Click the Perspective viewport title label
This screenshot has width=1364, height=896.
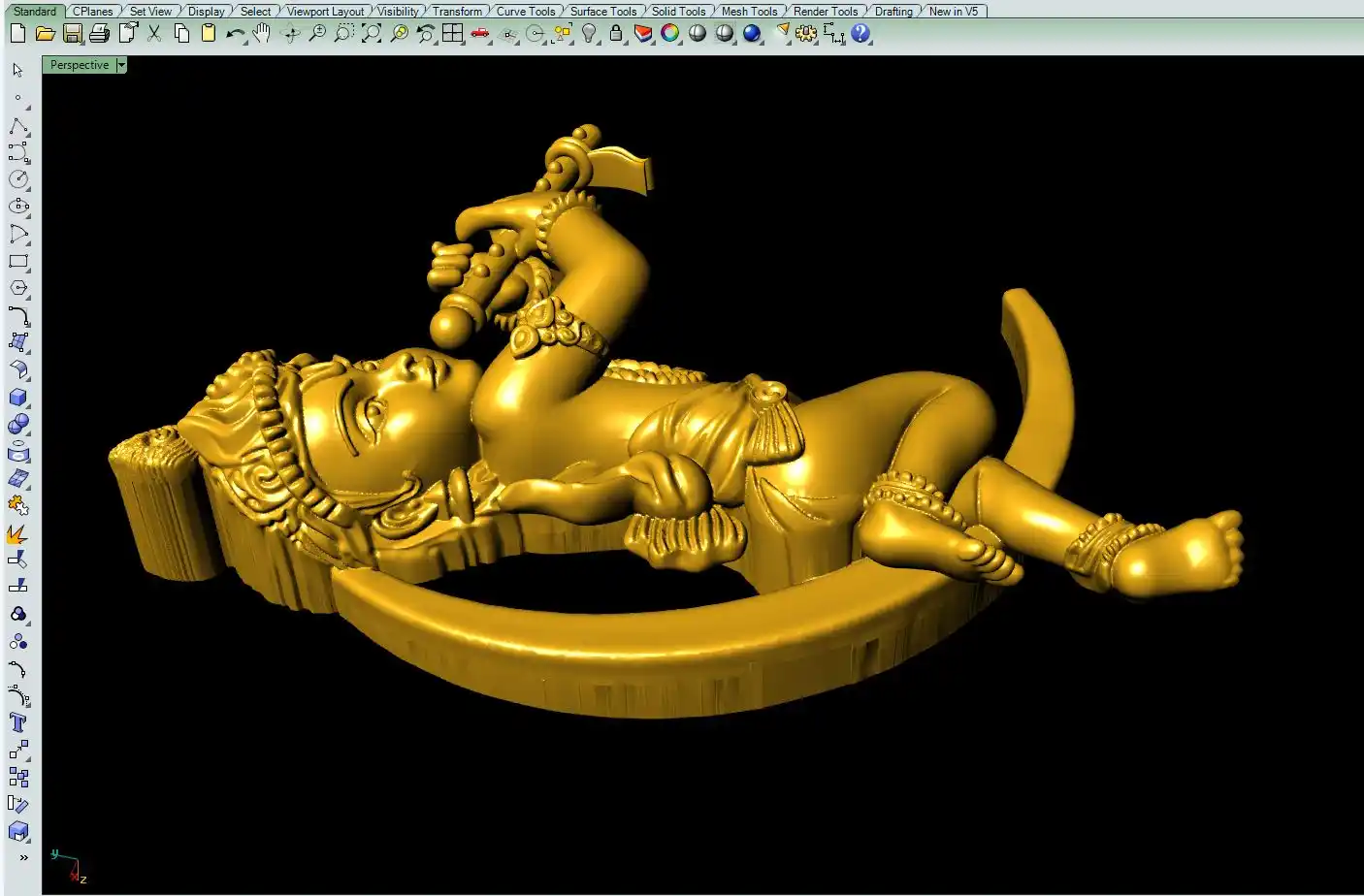tap(80, 65)
